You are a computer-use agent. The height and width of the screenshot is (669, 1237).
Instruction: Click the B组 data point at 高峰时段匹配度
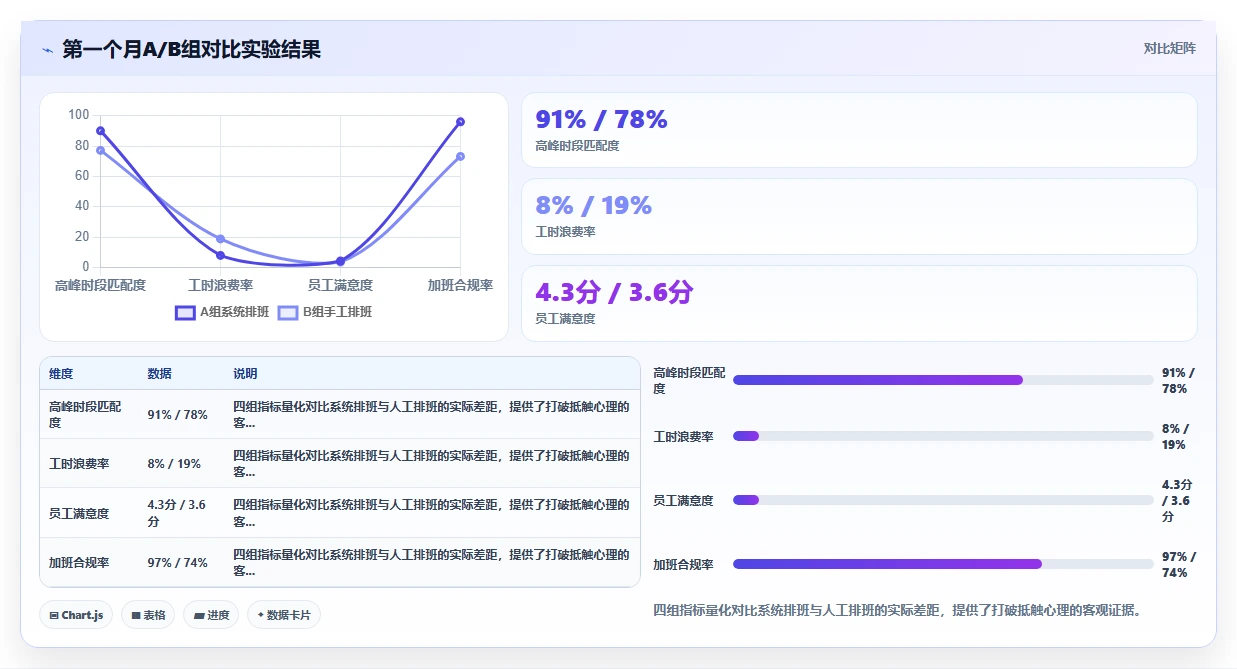click(100, 150)
